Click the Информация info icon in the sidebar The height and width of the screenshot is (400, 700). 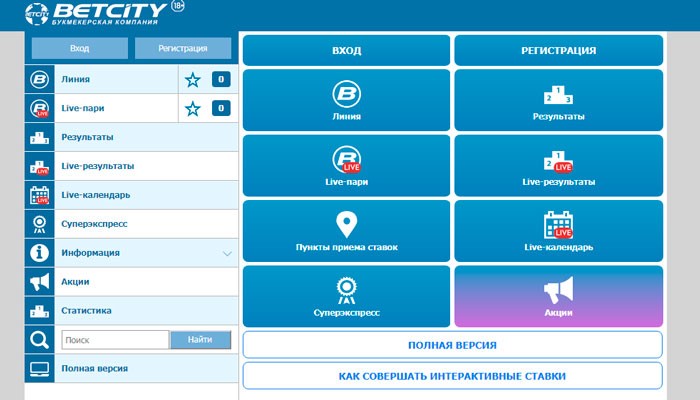(39, 253)
